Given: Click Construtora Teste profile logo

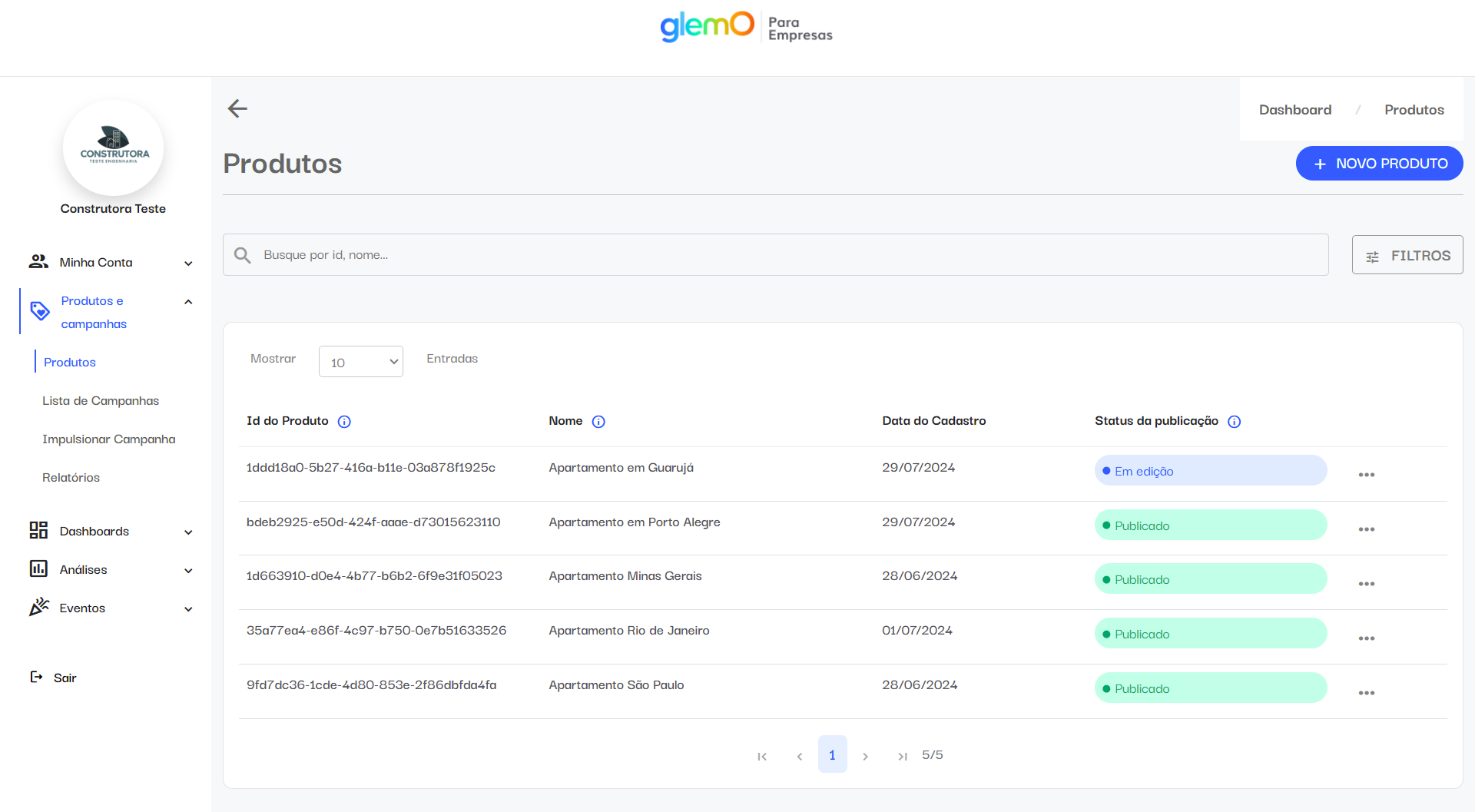Looking at the screenshot, I should 114,147.
